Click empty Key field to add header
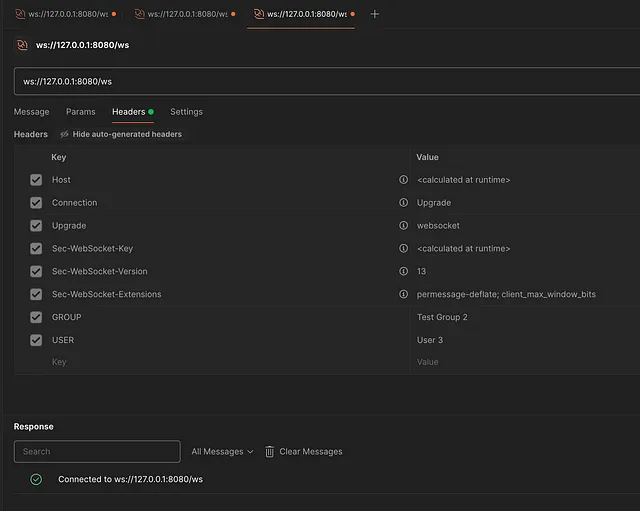 (x=200, y=362)
